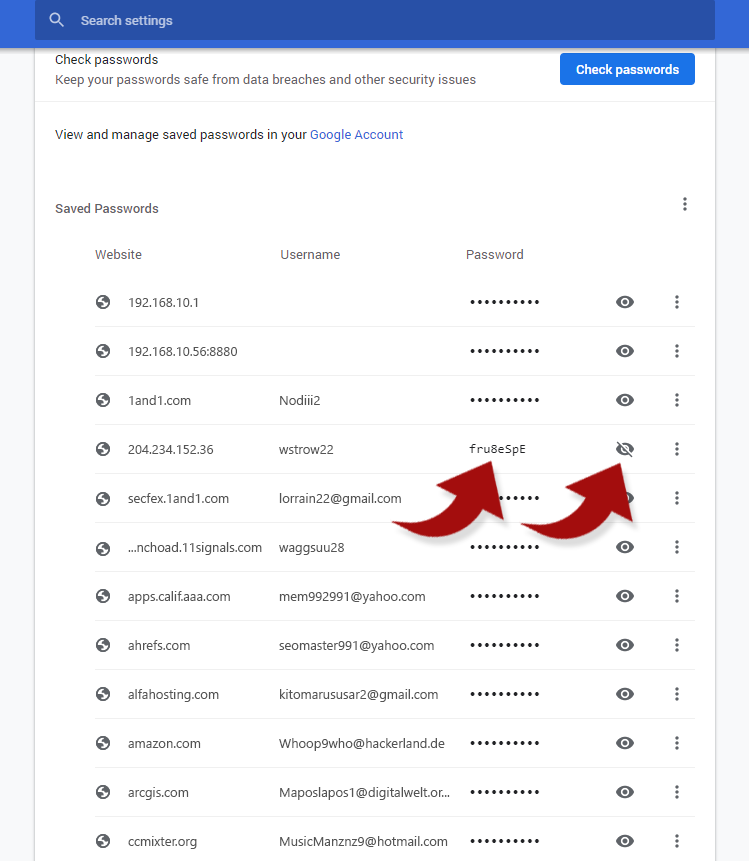Screen dimensions: 749x861
Task: Show password for apps.calif.aaa.com
Action: tap(625, 596)
